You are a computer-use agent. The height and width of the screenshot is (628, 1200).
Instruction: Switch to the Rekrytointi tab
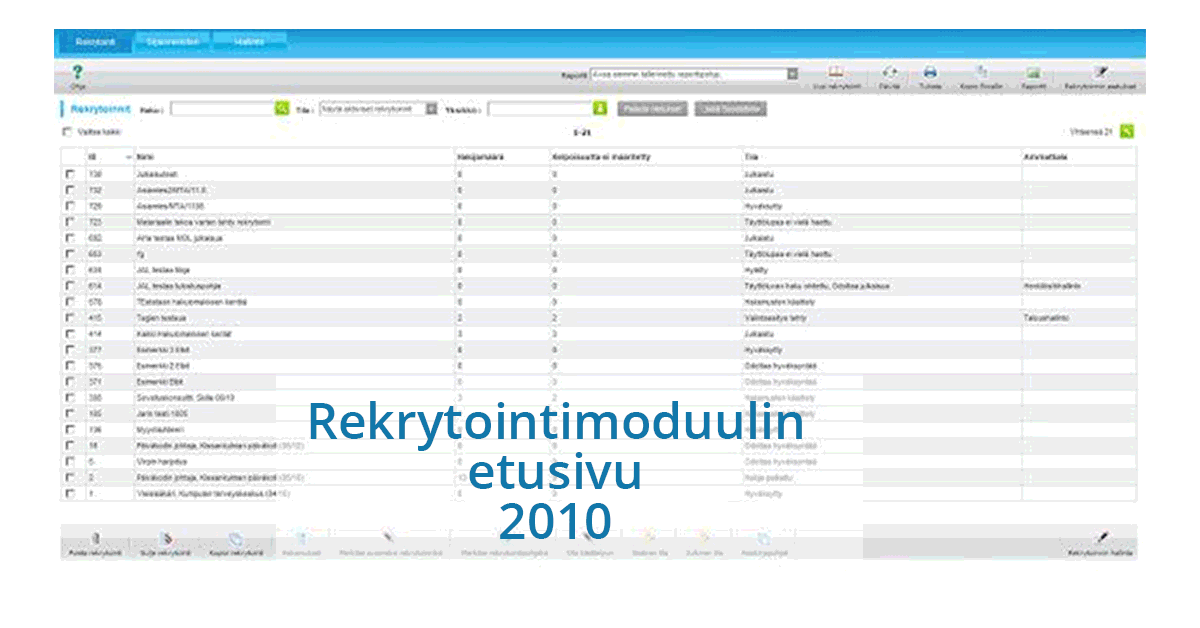[x=96, y=42]
